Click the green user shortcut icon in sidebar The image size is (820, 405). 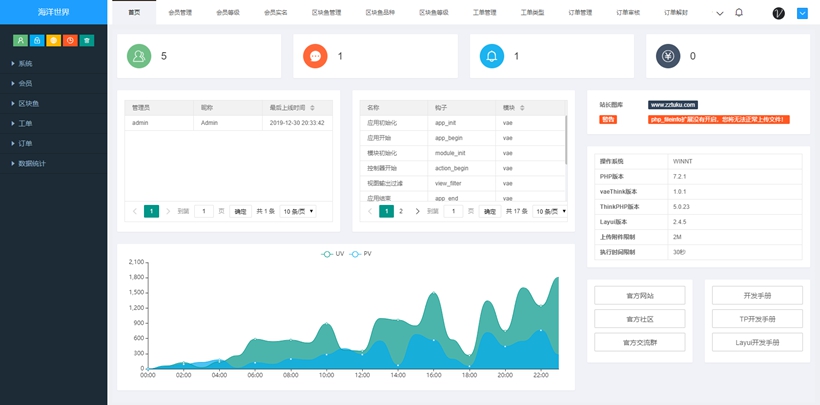coord(20,41)
